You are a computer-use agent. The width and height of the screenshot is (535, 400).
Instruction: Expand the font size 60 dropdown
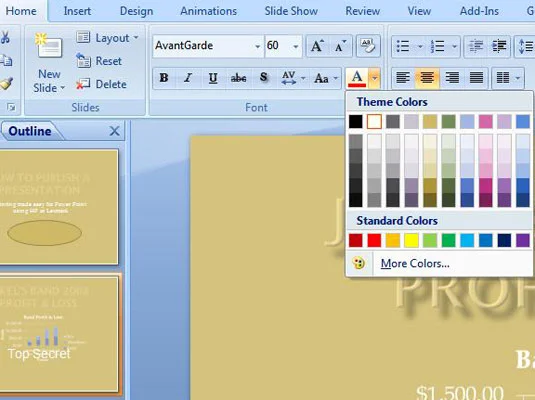coord(295,46)
